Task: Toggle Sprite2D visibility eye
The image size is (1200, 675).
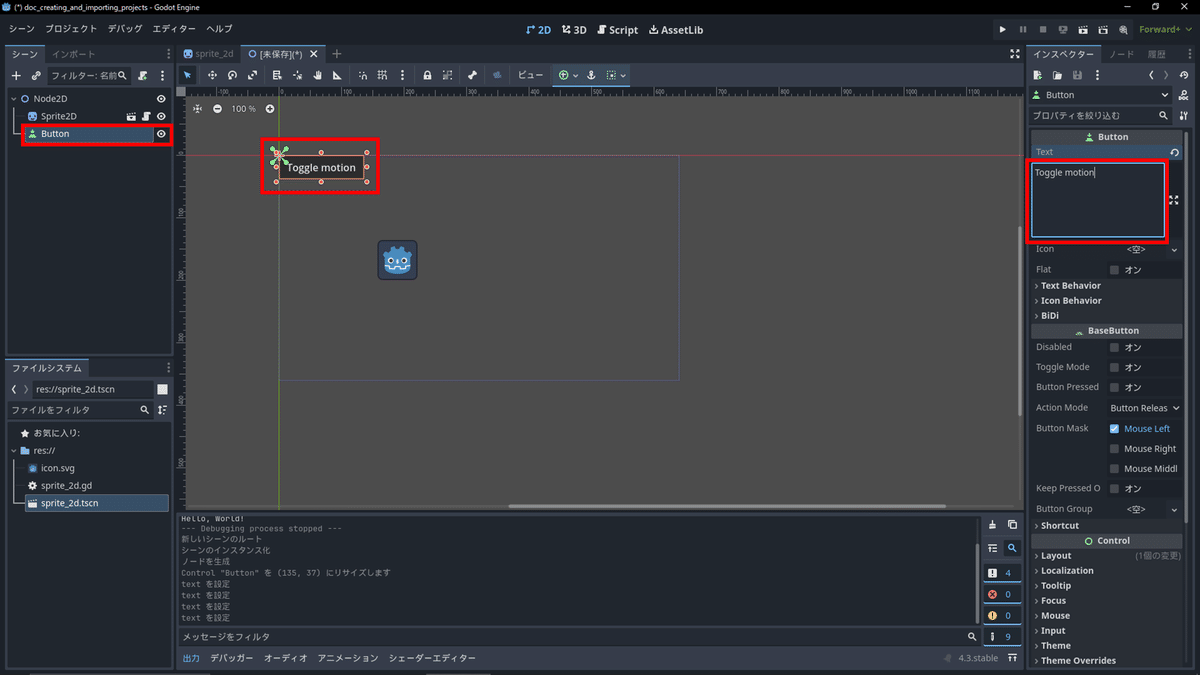Action: (161, 116)
